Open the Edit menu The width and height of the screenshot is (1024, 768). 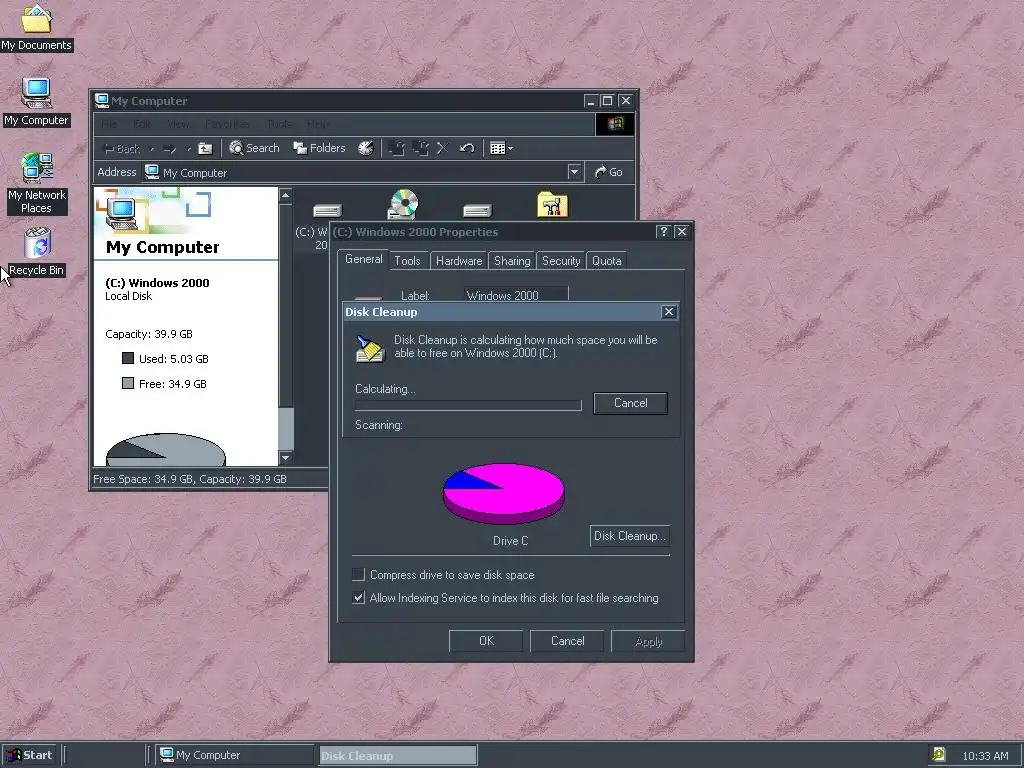pos(142,124)
